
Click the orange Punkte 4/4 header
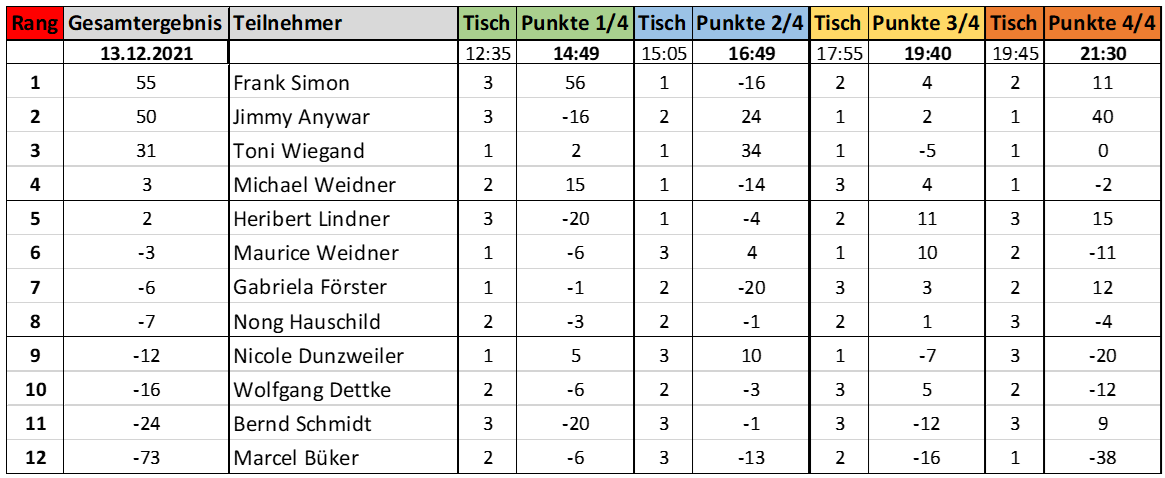click(x=1101, y=23)
